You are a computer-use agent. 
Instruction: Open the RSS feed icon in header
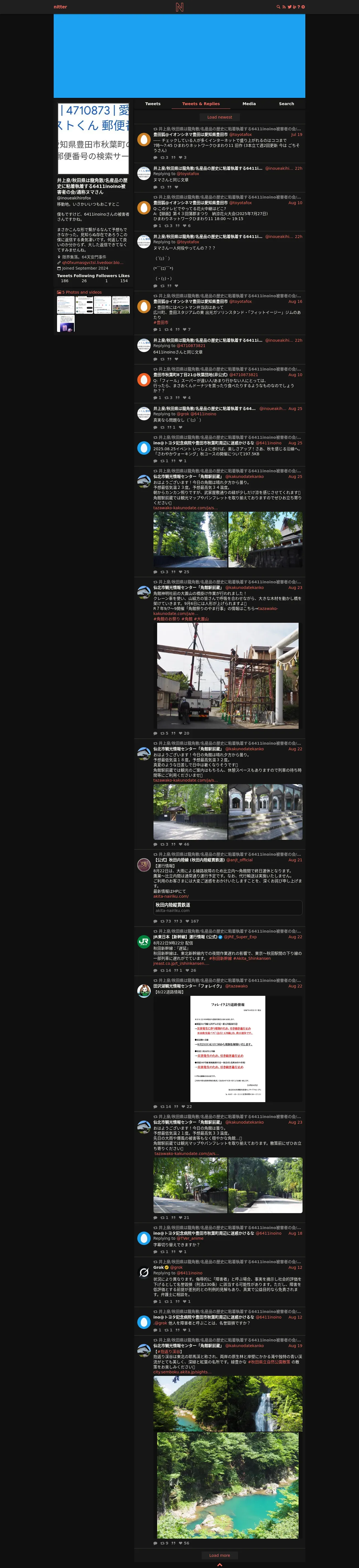pos(284,7)
